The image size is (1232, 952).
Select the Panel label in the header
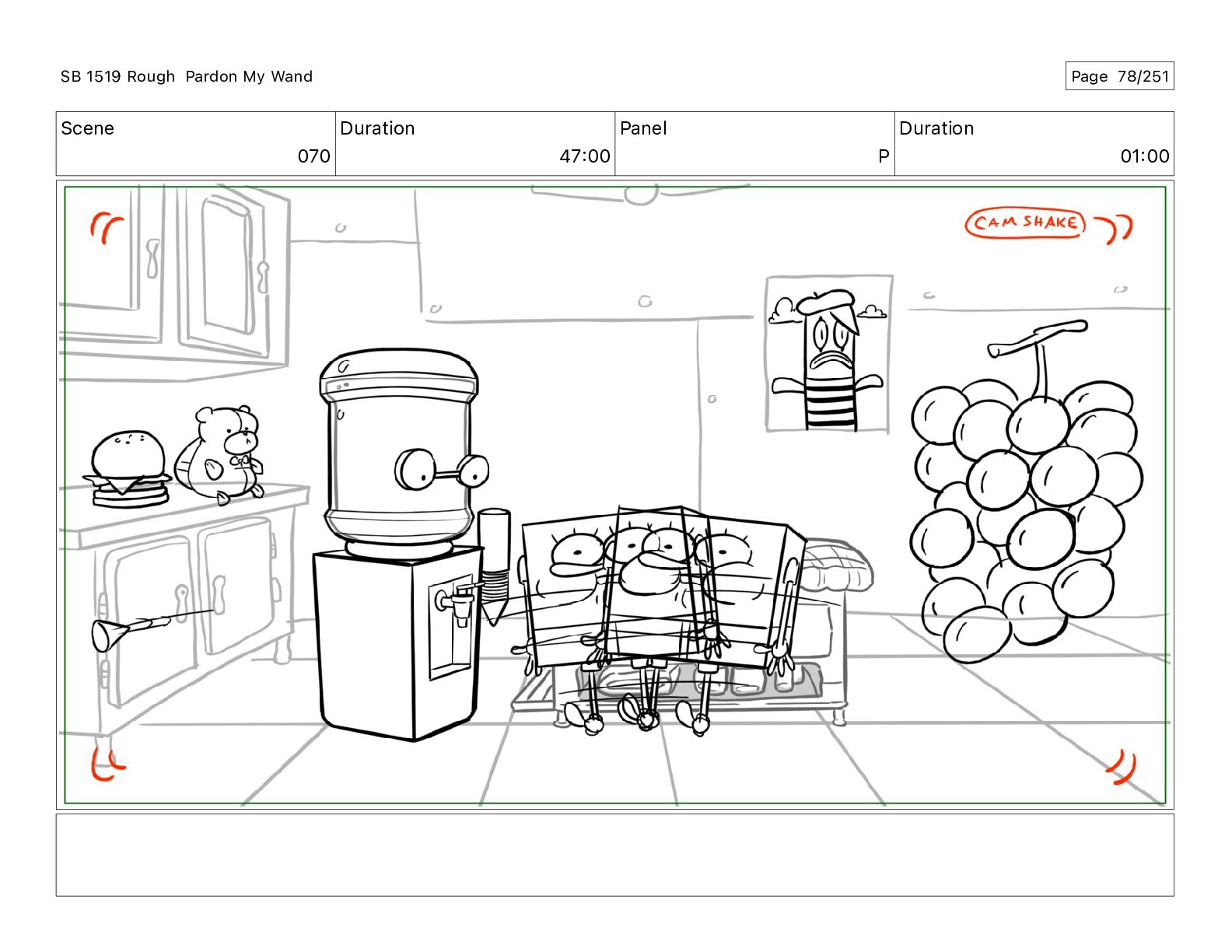tap(643, 128)
